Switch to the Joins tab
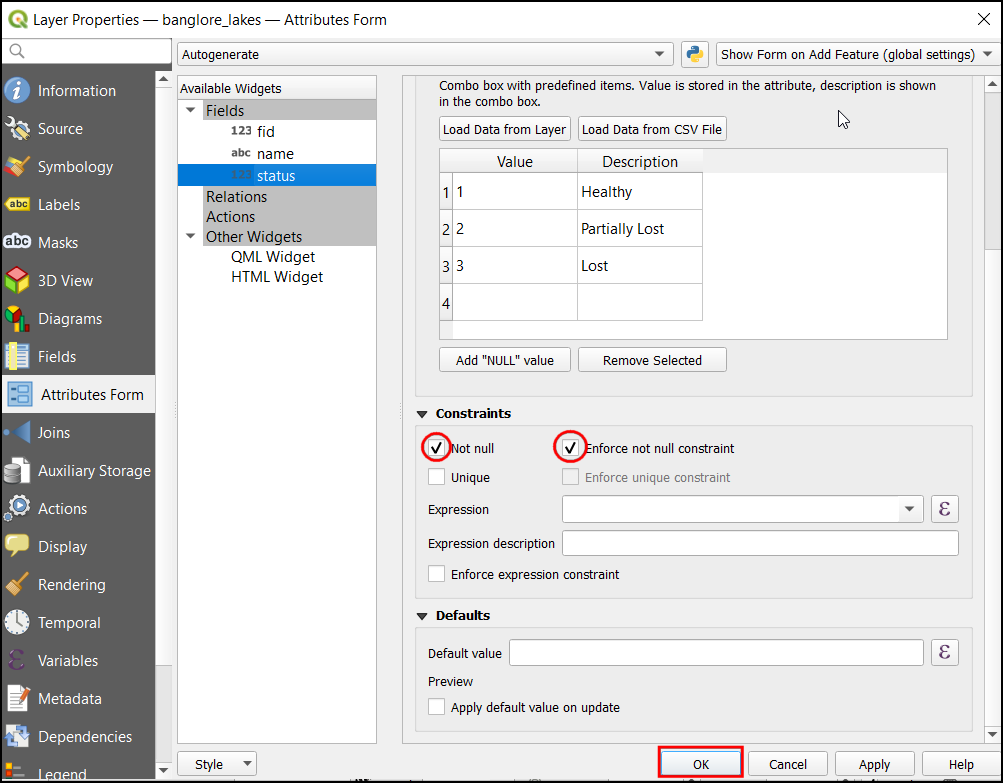The image size is (1003, 783). click(x=78, y=432)
